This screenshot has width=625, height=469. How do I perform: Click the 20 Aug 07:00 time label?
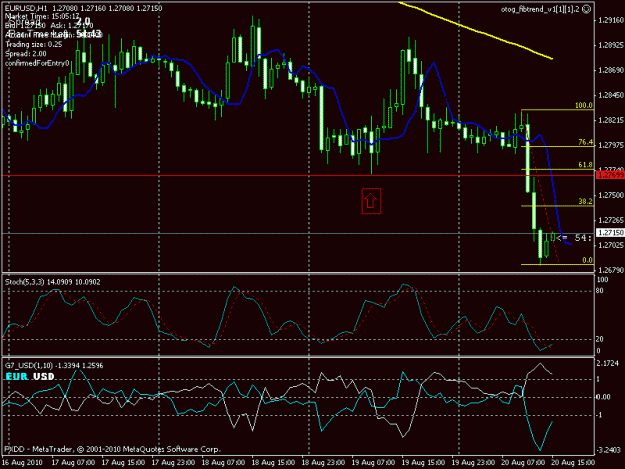pos(523,463)
